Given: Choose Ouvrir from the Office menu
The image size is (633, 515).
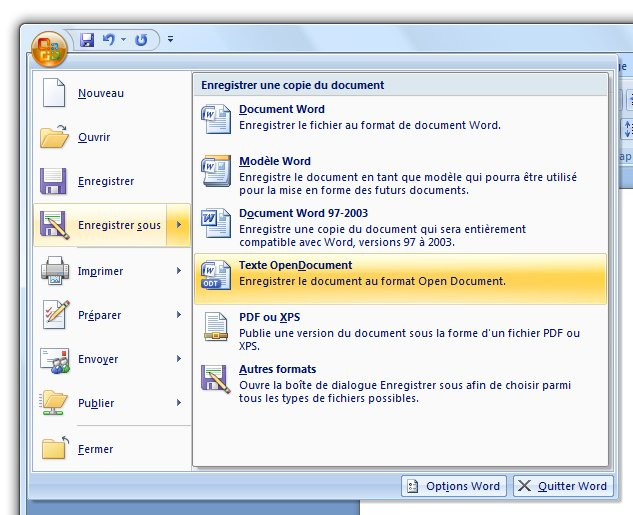Looking at the screenshot, I should (x=94, y=138).
